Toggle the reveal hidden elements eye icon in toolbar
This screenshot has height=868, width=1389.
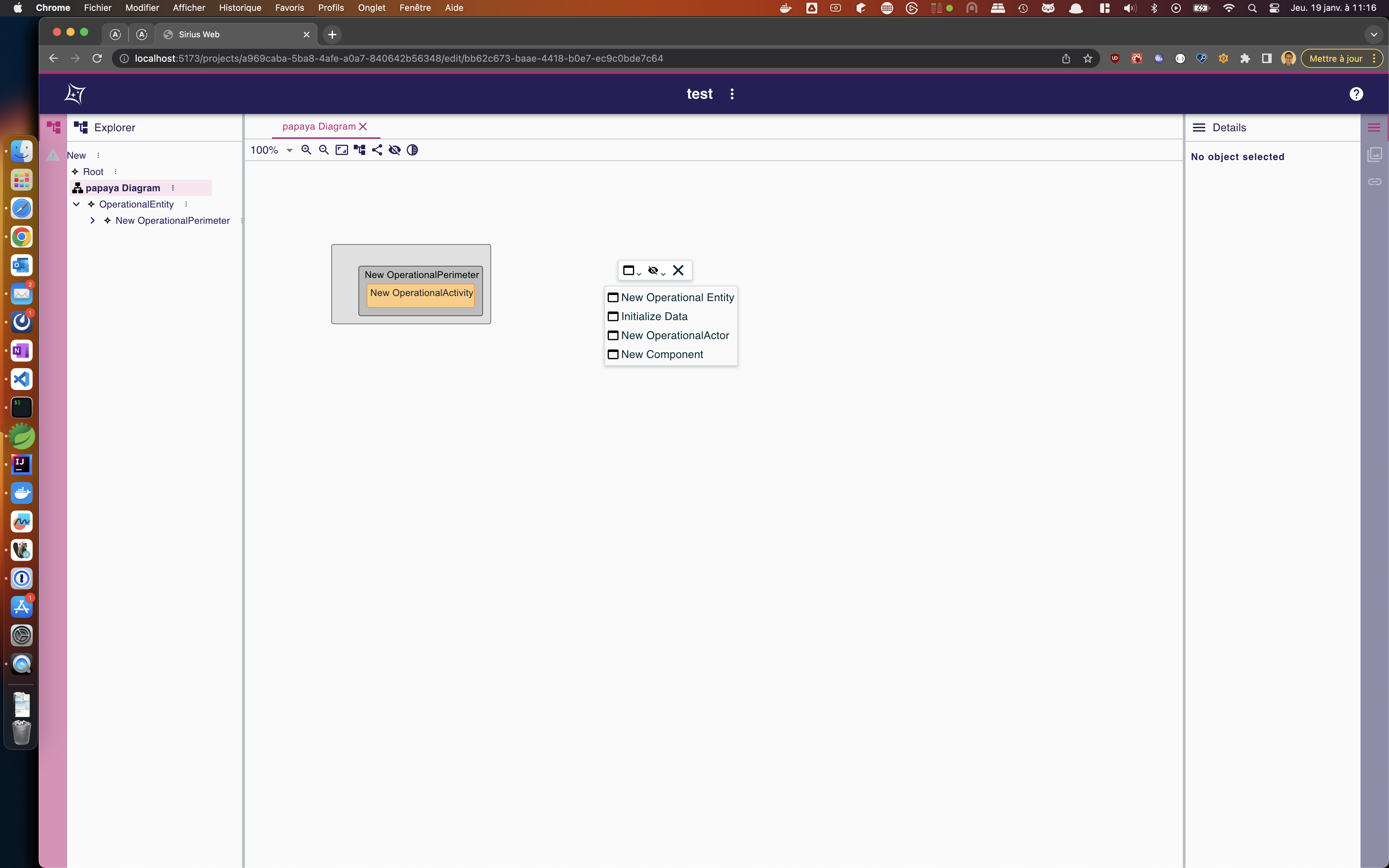(394, 150)
